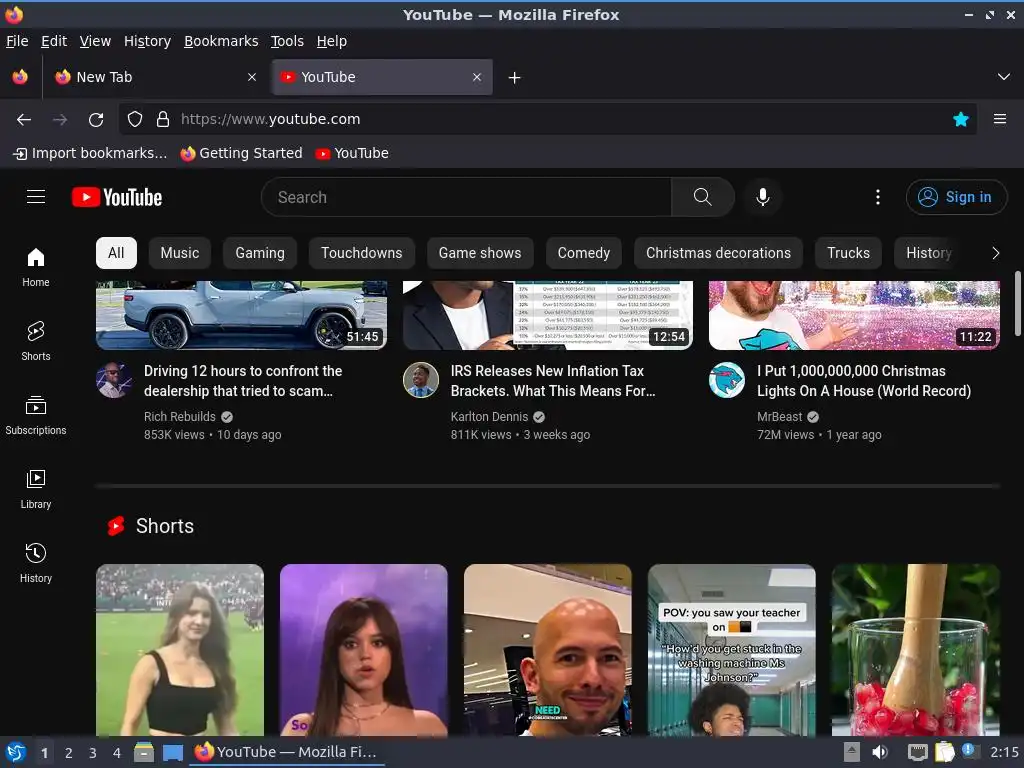Screen dimensions: 1024x768
Task: Click the YouTube logo
Action: 117,197
